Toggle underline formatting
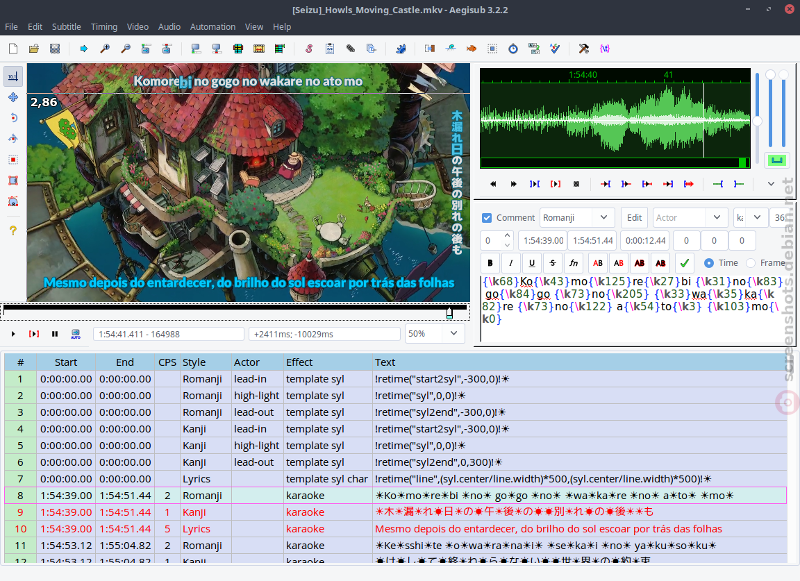800x581 pixels. 532,263
